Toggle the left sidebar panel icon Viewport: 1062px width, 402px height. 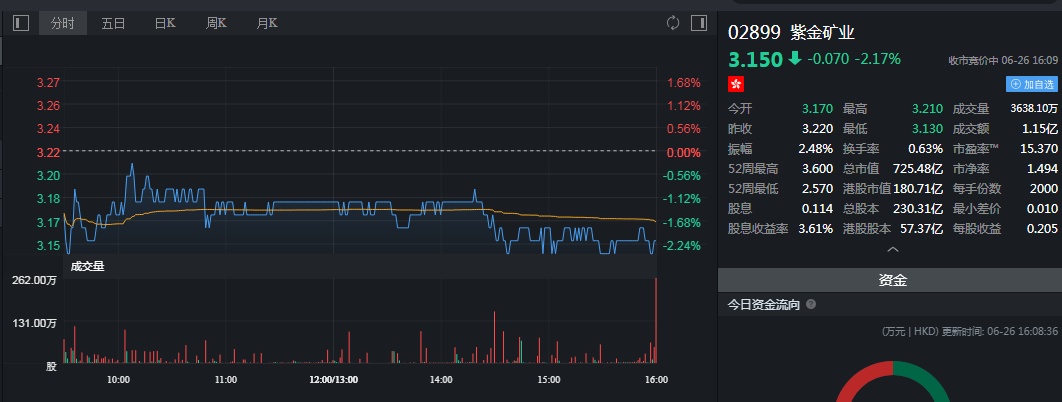coord(21,22)
